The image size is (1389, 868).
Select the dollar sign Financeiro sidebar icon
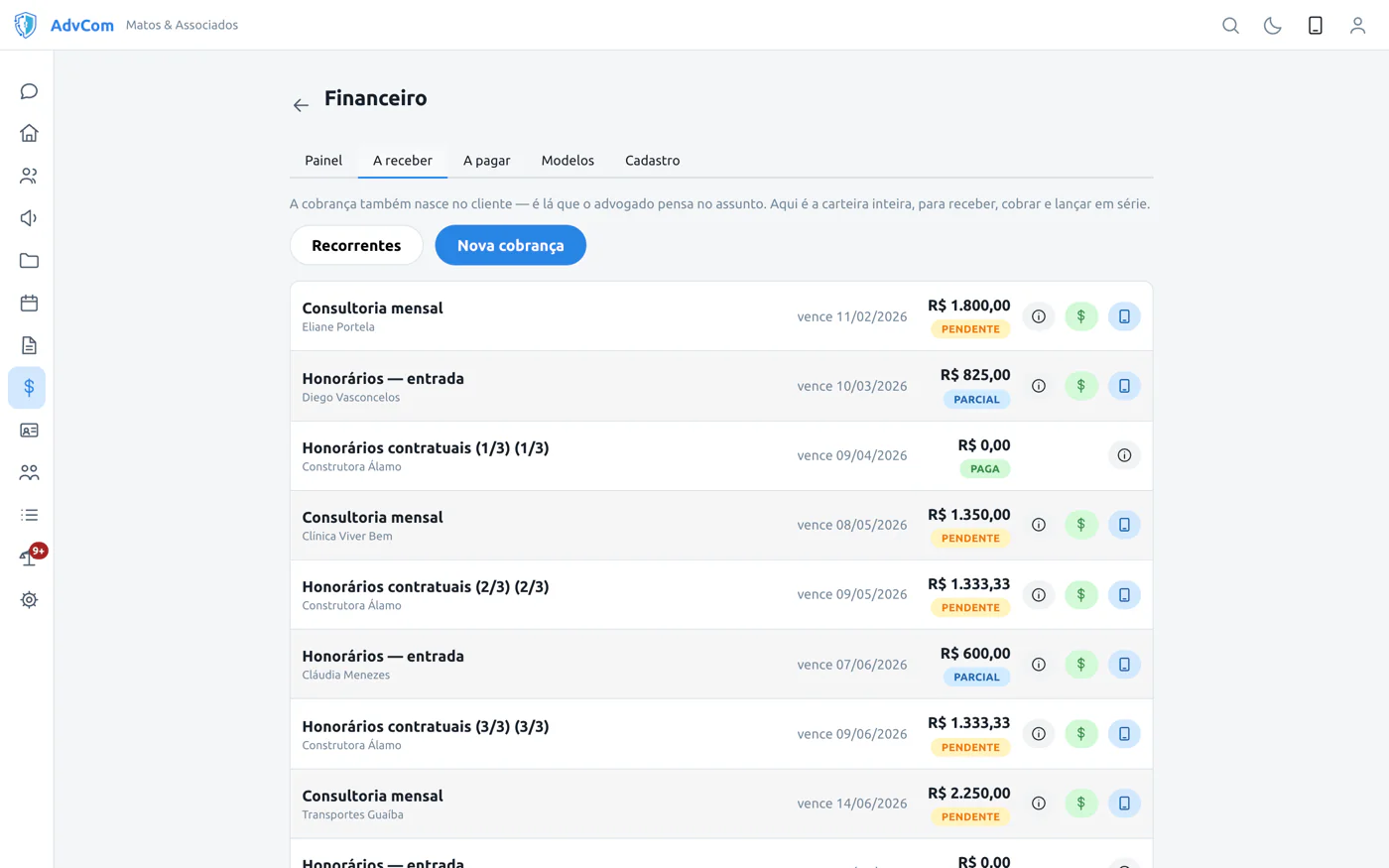tap(28, 388)
